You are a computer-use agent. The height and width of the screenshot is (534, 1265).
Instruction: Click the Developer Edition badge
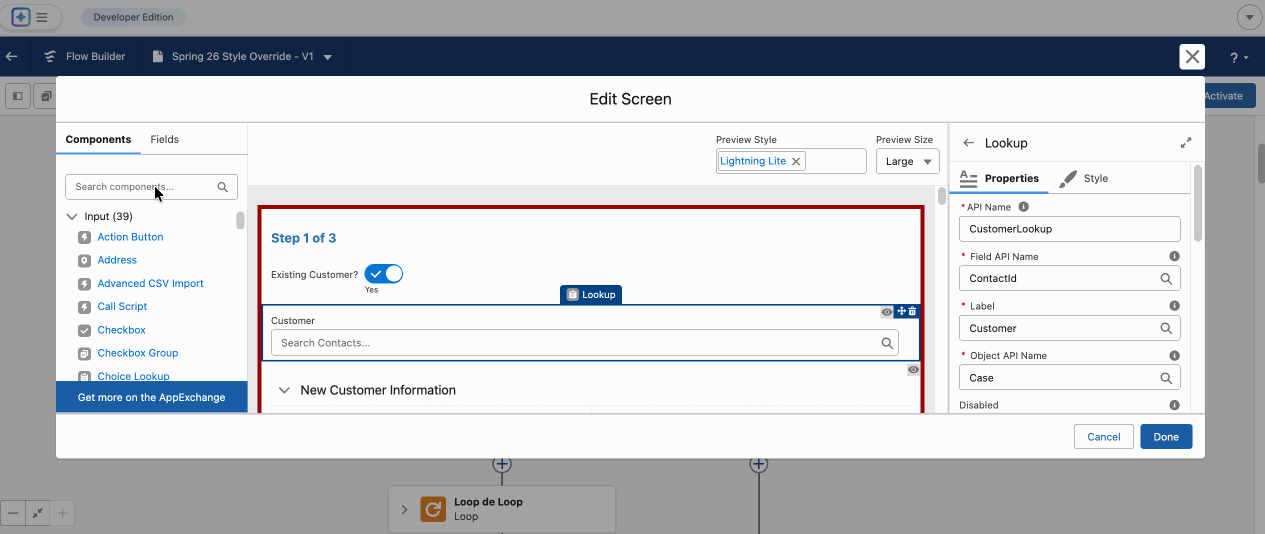click(133, 17)
